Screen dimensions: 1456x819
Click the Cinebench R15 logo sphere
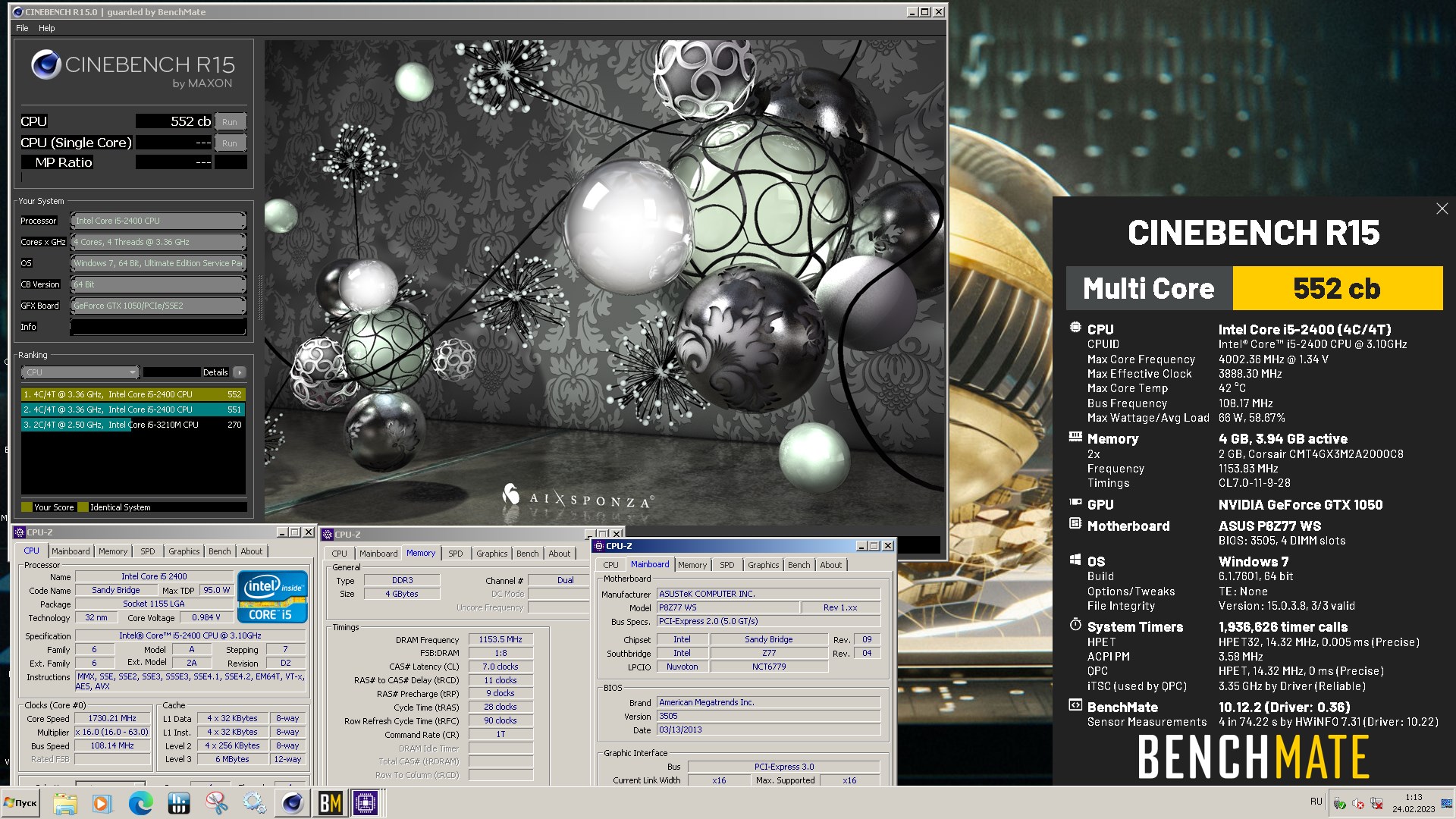tap(46, 65)
